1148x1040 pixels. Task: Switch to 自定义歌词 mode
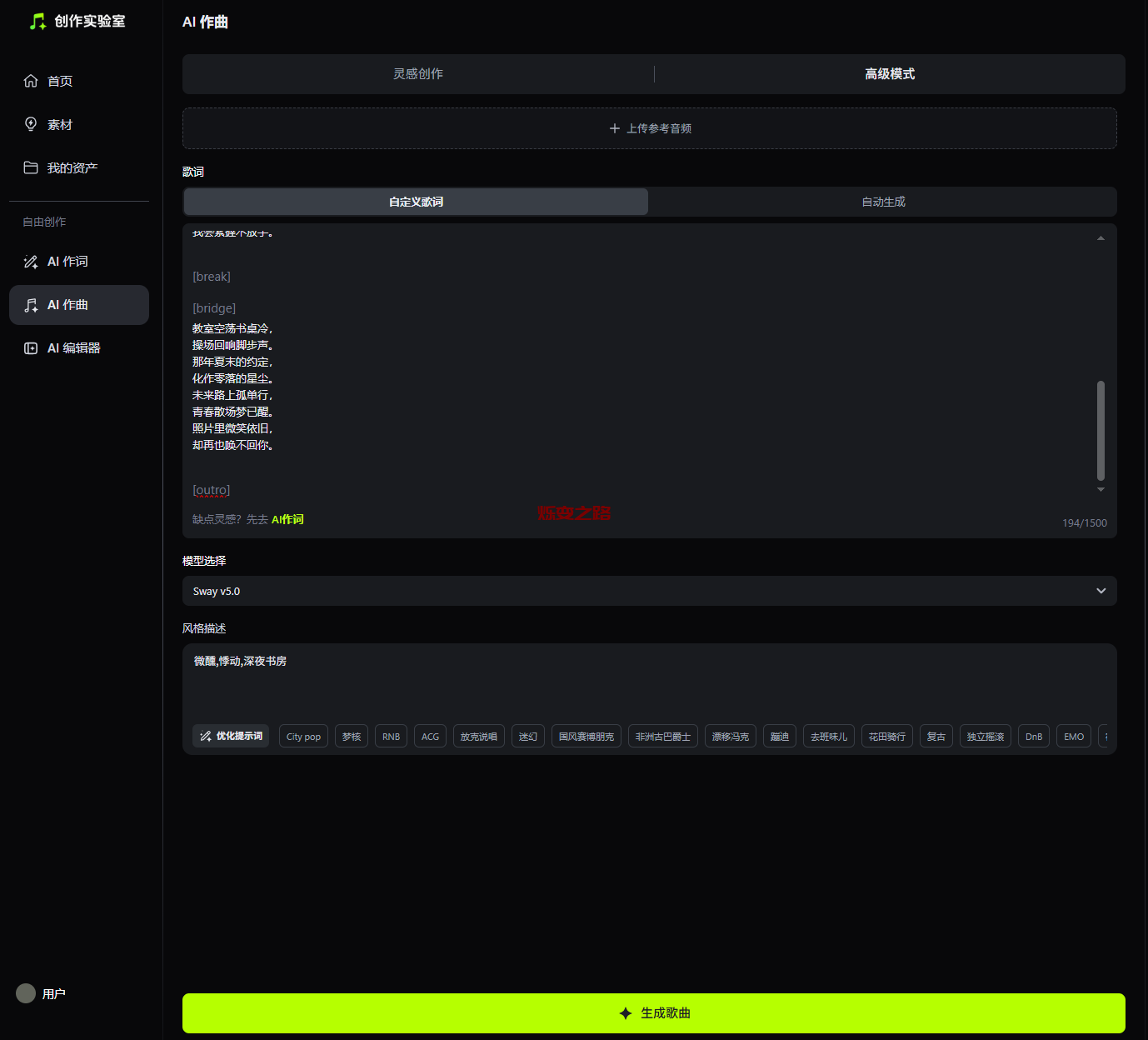click(416, 202)
